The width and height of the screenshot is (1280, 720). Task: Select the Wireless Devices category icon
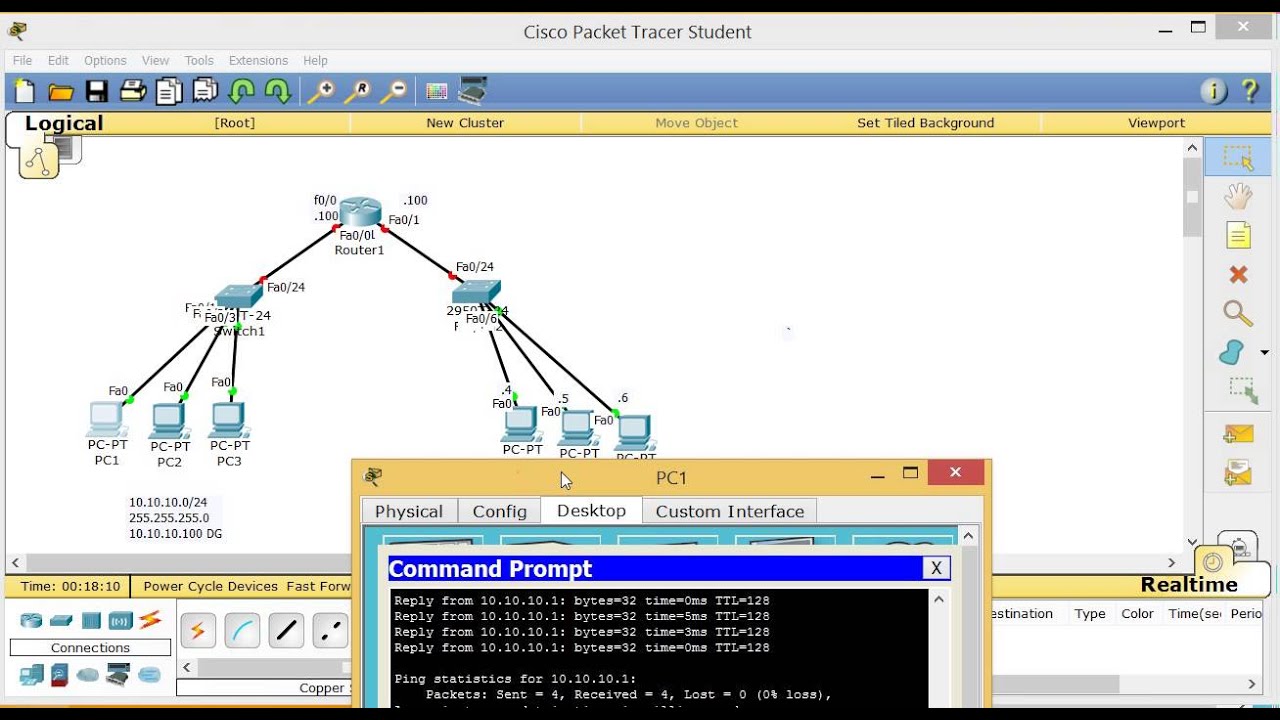coord(121,621)
